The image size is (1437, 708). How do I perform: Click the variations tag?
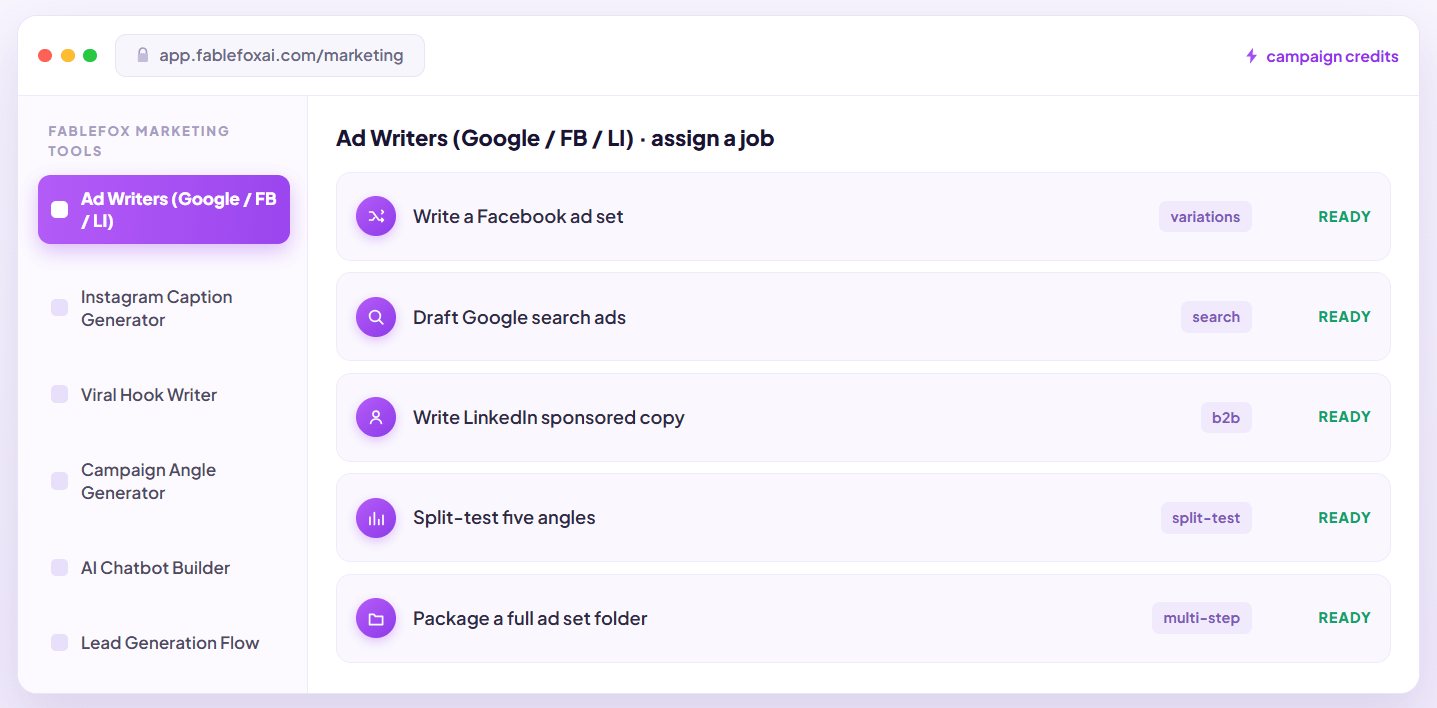(x=1205, y=217)
